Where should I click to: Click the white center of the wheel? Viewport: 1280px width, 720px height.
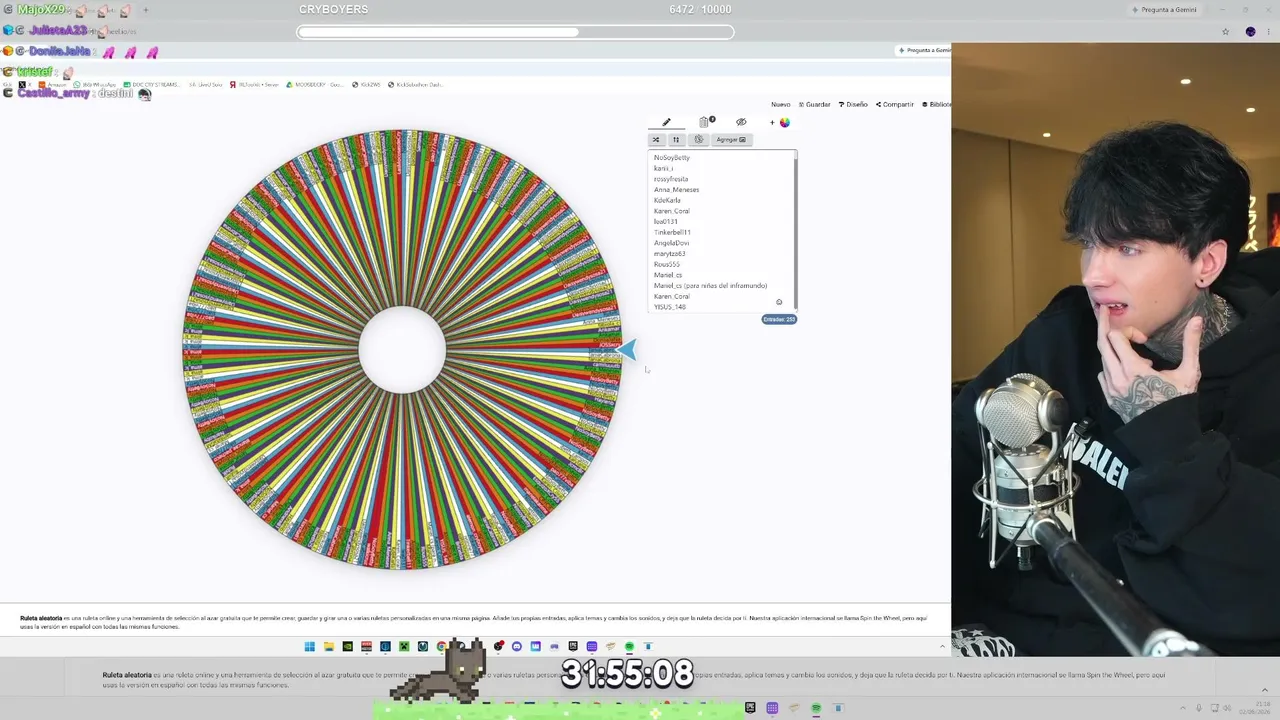[402, 349]
